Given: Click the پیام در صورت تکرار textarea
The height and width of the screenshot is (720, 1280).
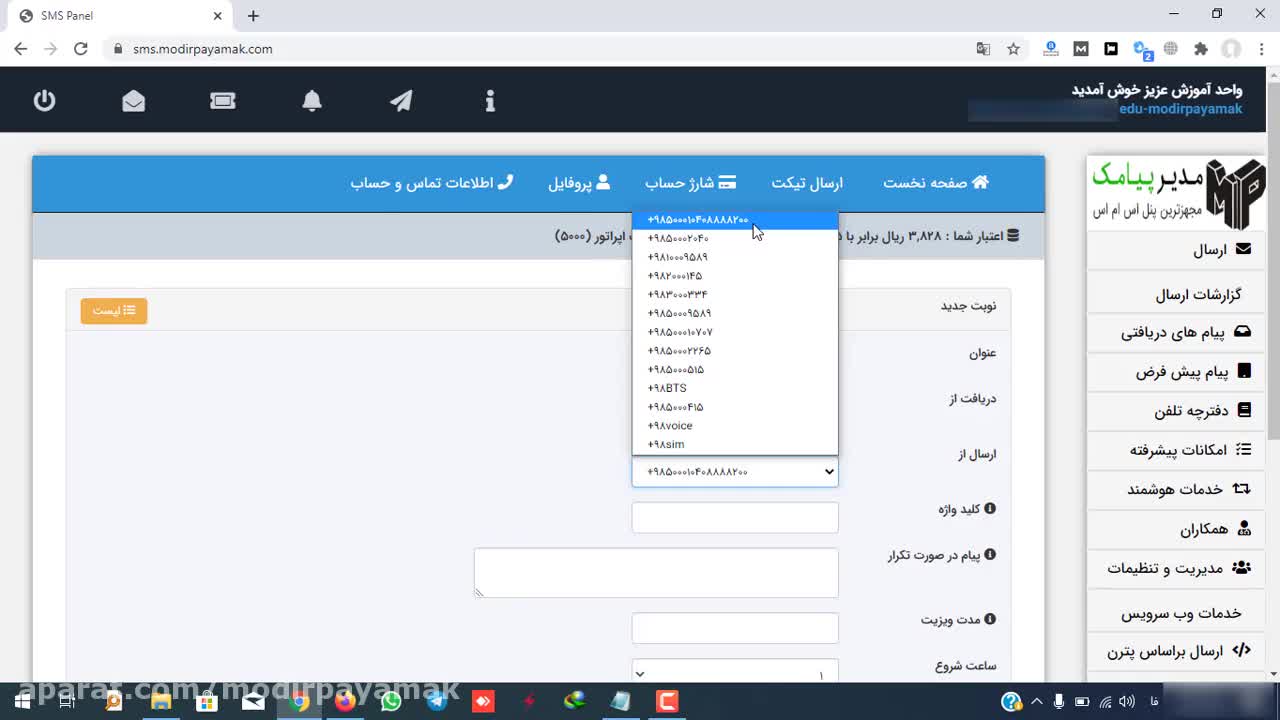Looking at the screenshot, I should pyautogui.click(x=656, y=572).
